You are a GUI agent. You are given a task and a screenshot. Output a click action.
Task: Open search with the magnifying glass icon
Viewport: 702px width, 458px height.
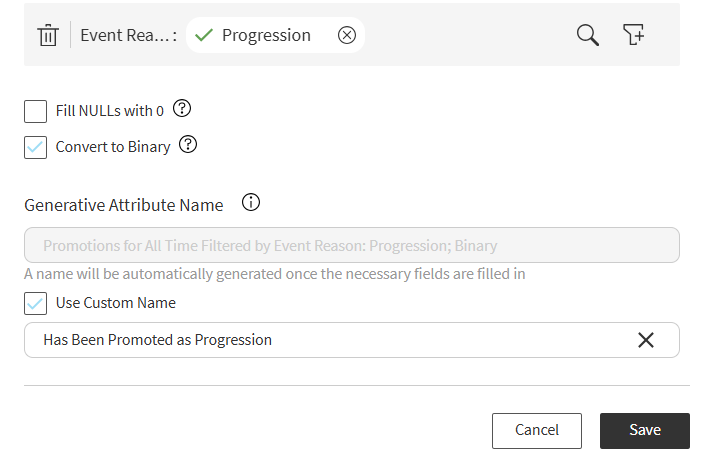click(587, 35)
